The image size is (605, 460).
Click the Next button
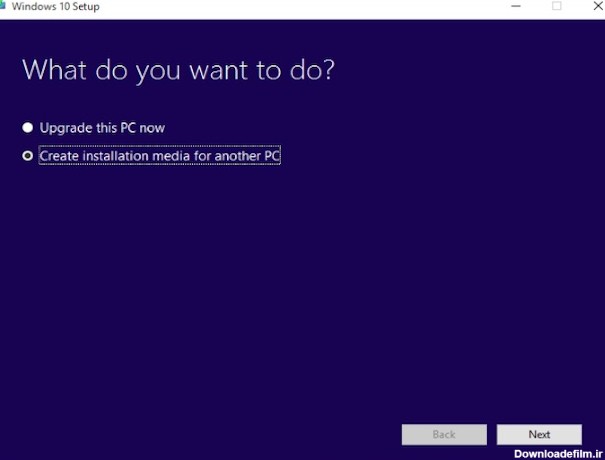point(539,435)
